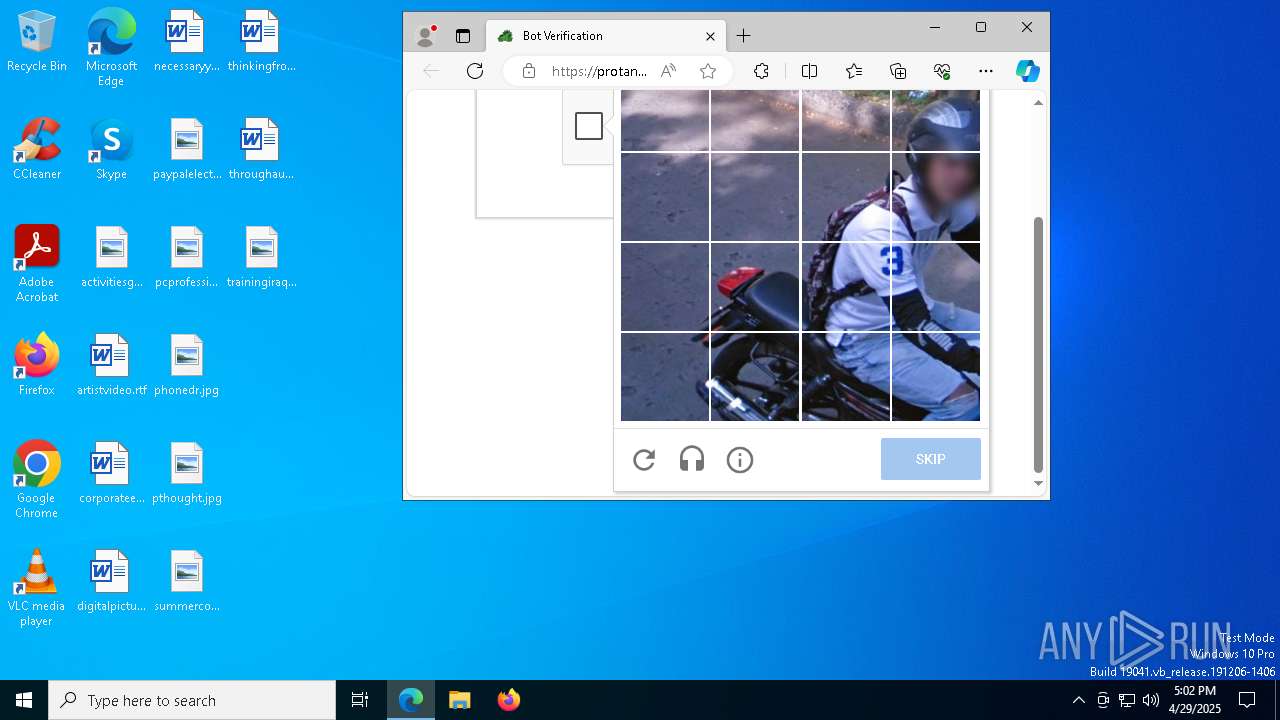The width and height of the screenshot is (1280, 720).
Task: Open Task View on taskbar
Action: (360, 700)
